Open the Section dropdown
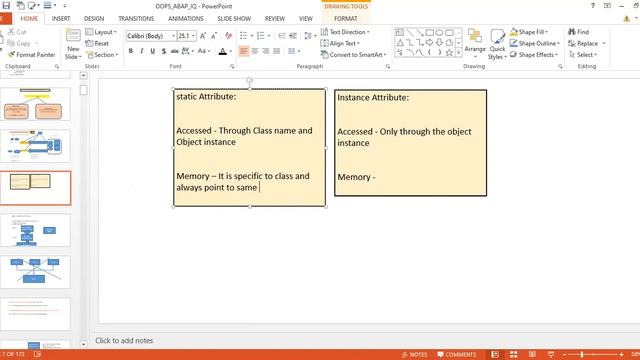 (x=102, y=55)
